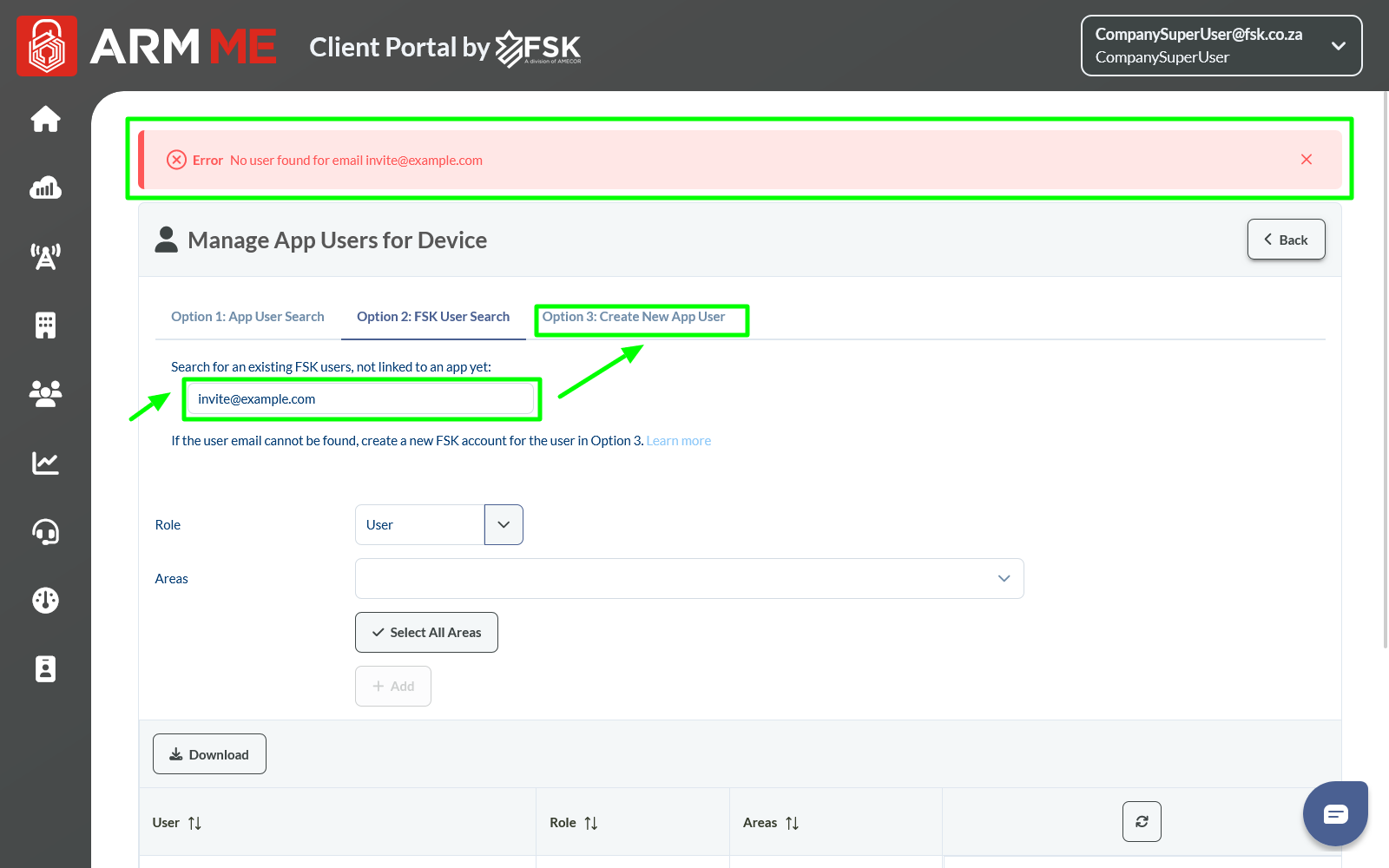Open the headset support sidebar icon
The image size is (1389, 868).
45,531
